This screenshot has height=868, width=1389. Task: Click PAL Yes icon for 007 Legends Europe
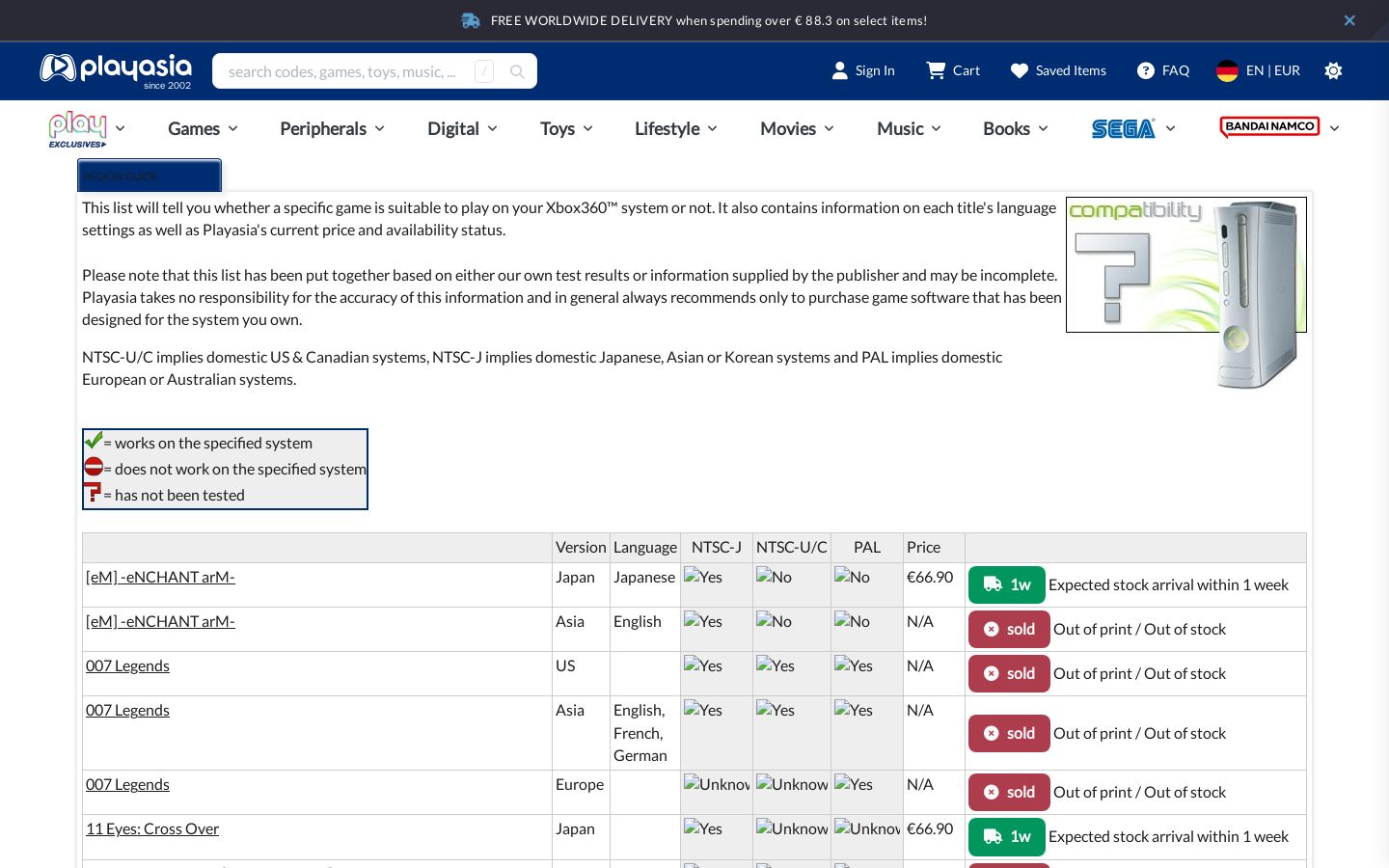tap(854, 784)
